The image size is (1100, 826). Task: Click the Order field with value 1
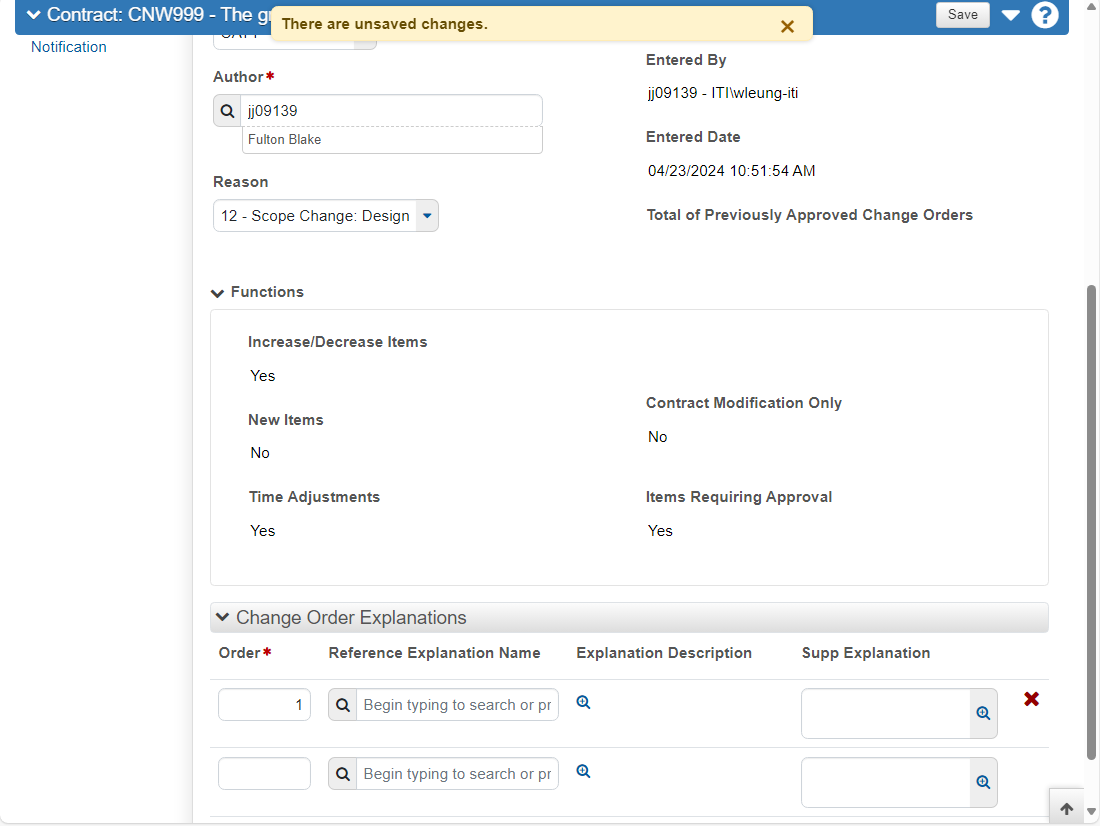pos(264,705)
